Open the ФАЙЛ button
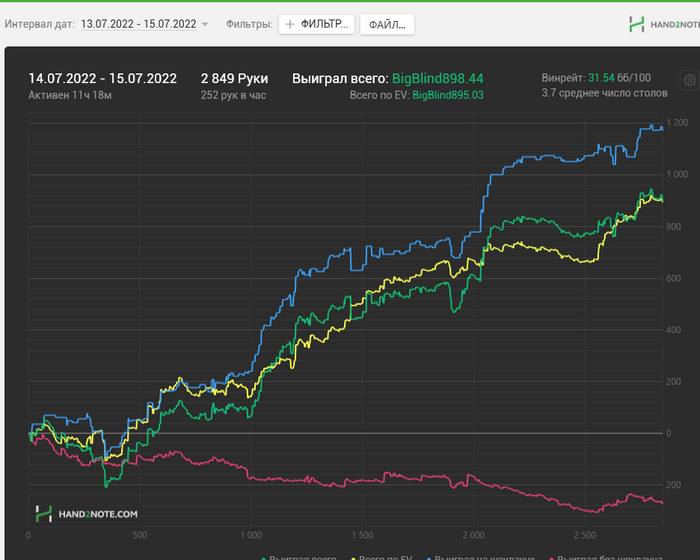The width and height of the screenshot is (700, 560). (387, 25)
